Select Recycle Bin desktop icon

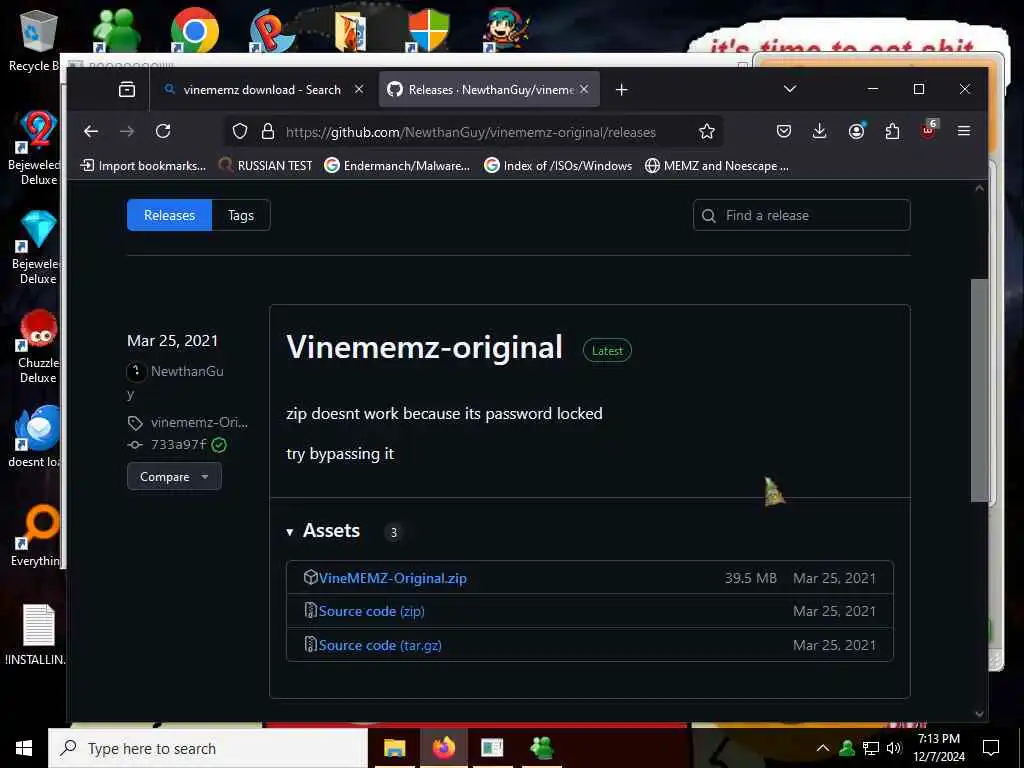click(x=37, y=40)
